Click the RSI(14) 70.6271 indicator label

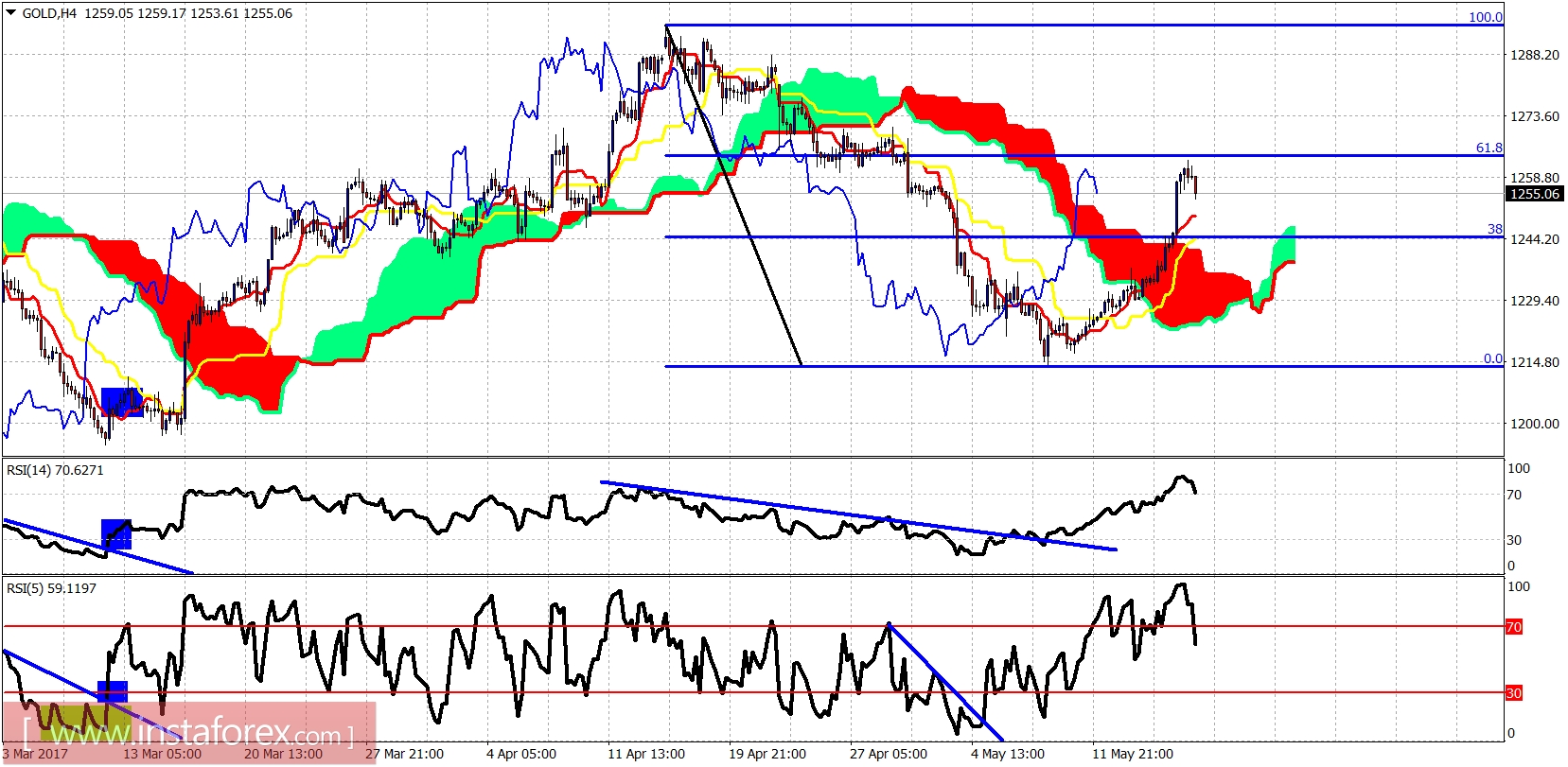tap(55, 470)
